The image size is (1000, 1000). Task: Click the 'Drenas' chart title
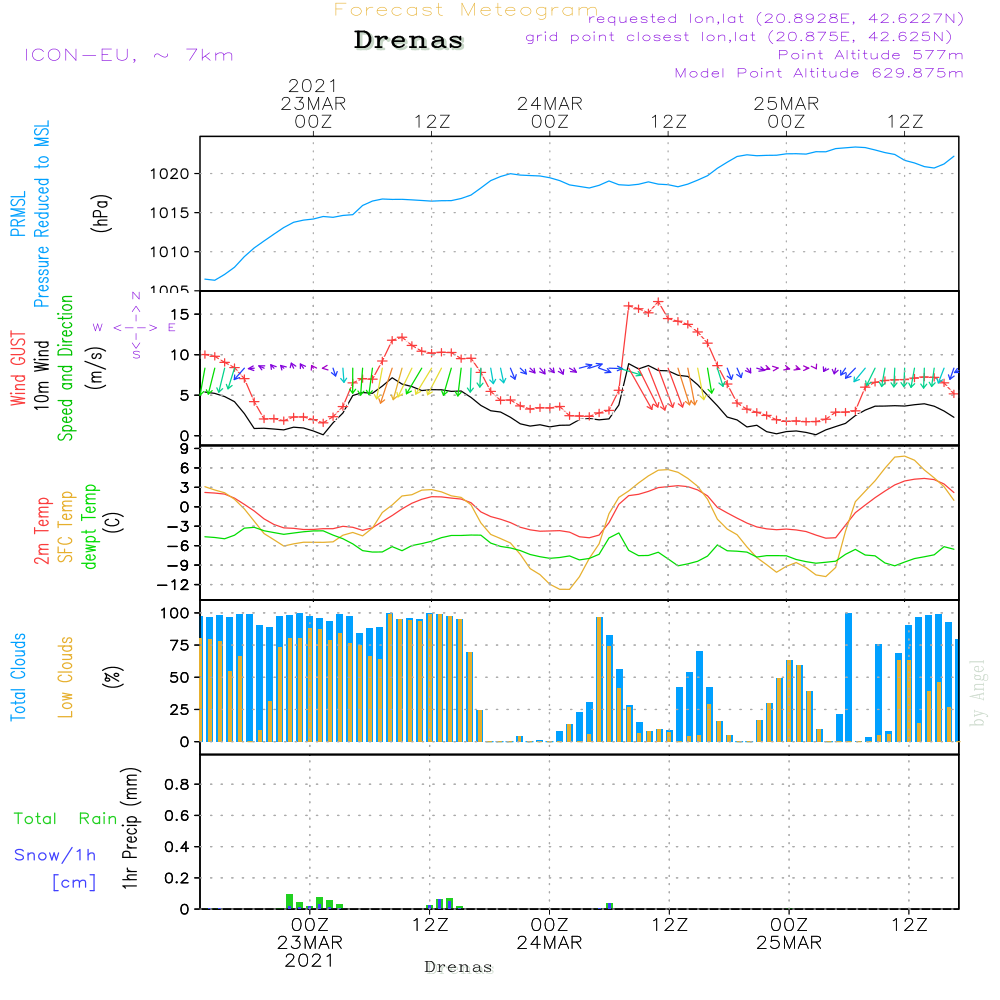(x=409, y=40)
